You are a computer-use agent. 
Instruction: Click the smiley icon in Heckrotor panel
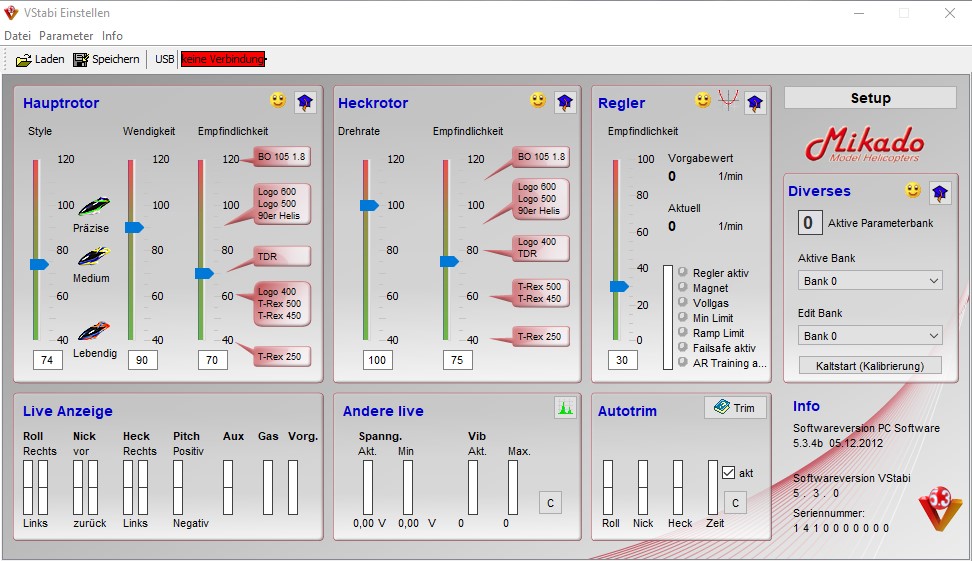click(x=538, y=101)
